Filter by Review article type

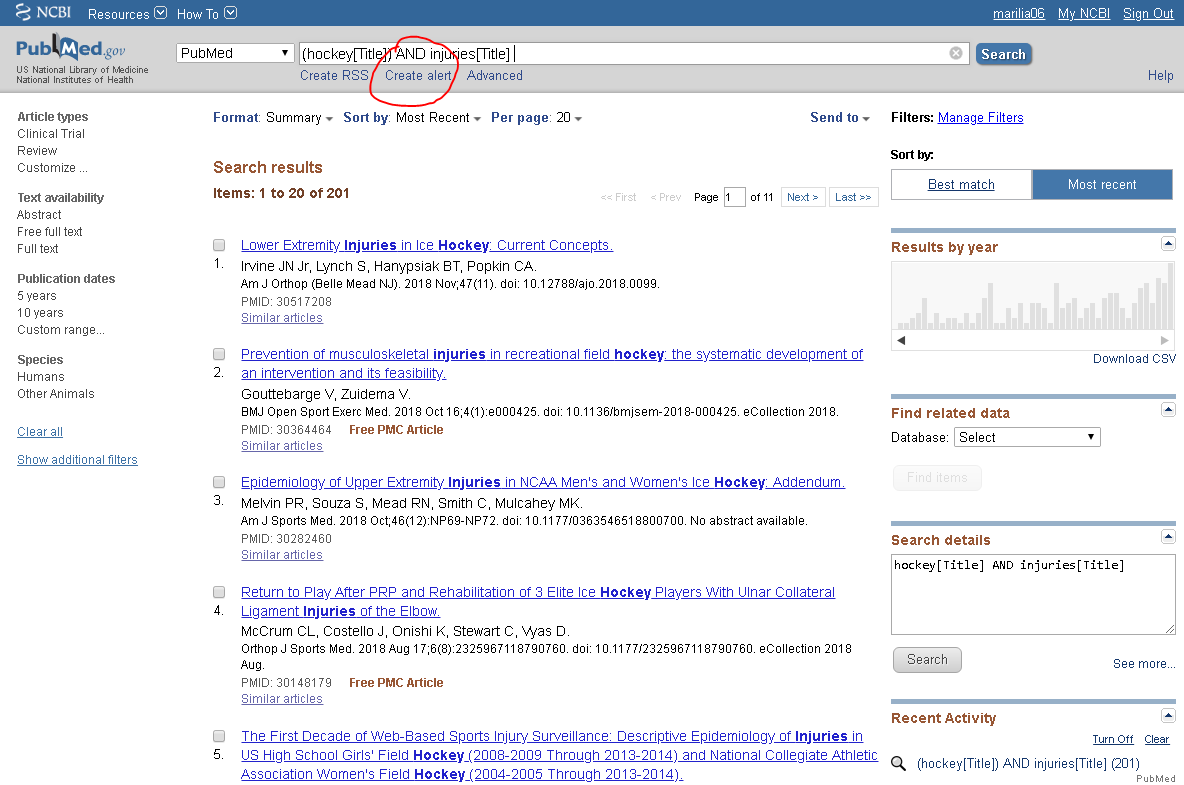[37, 151]
